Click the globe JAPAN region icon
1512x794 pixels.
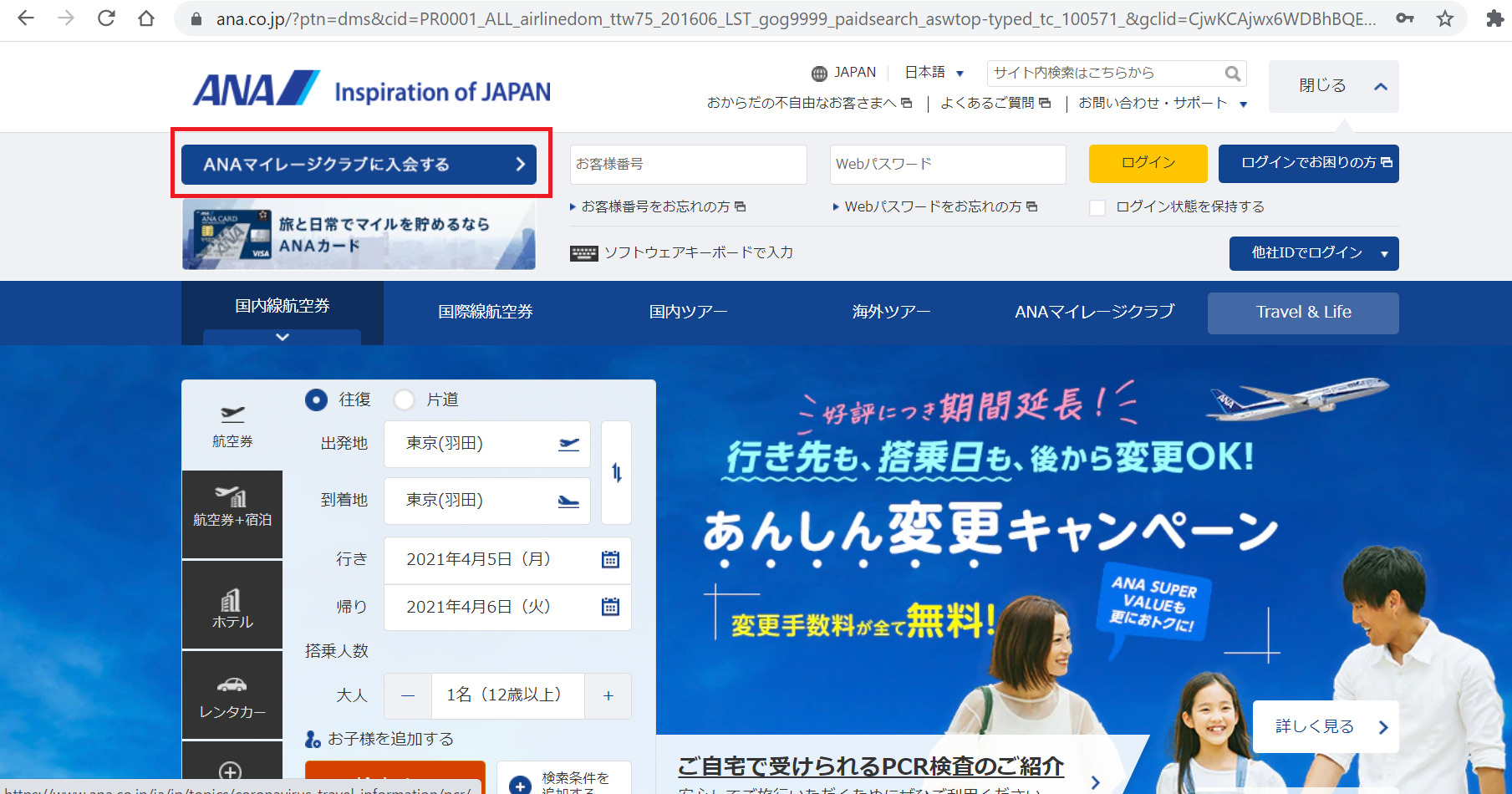click(x=819, y=74)
